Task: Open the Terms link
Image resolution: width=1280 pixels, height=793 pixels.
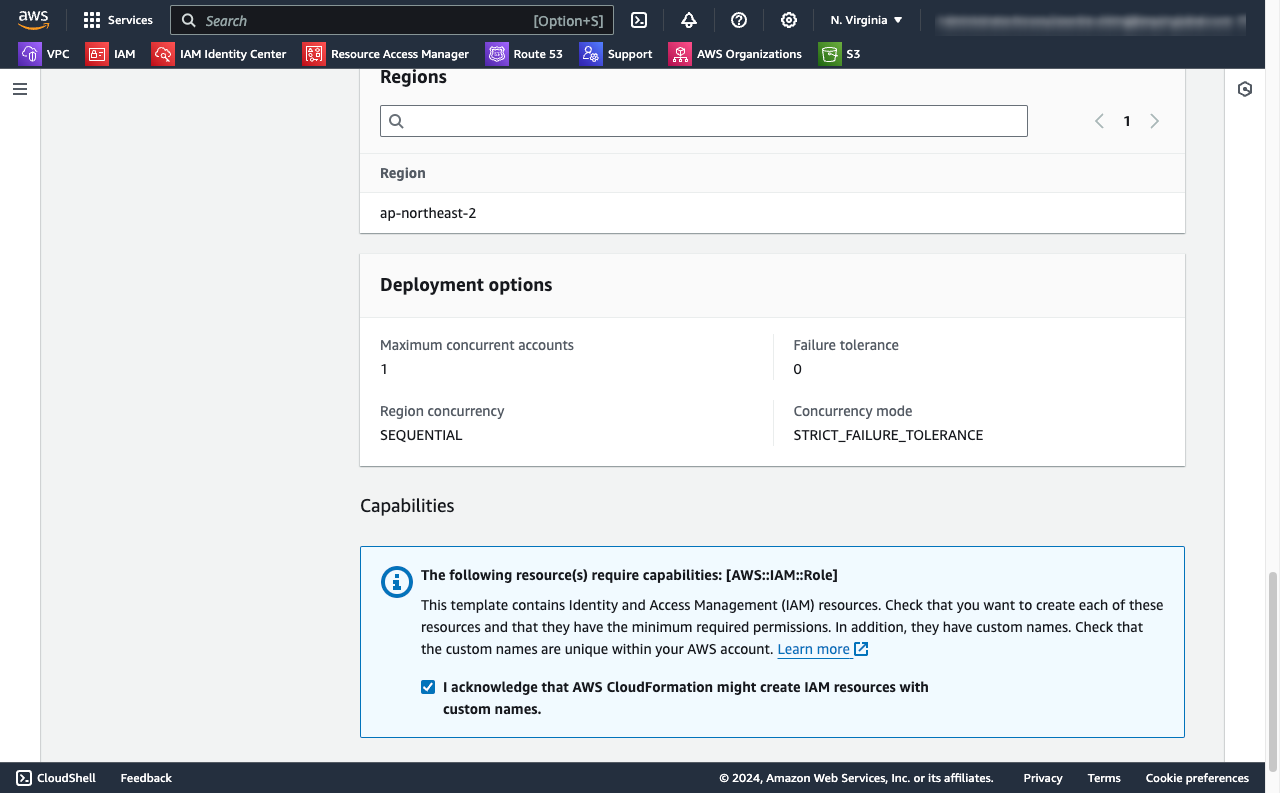Action: tap(1104, 778)
